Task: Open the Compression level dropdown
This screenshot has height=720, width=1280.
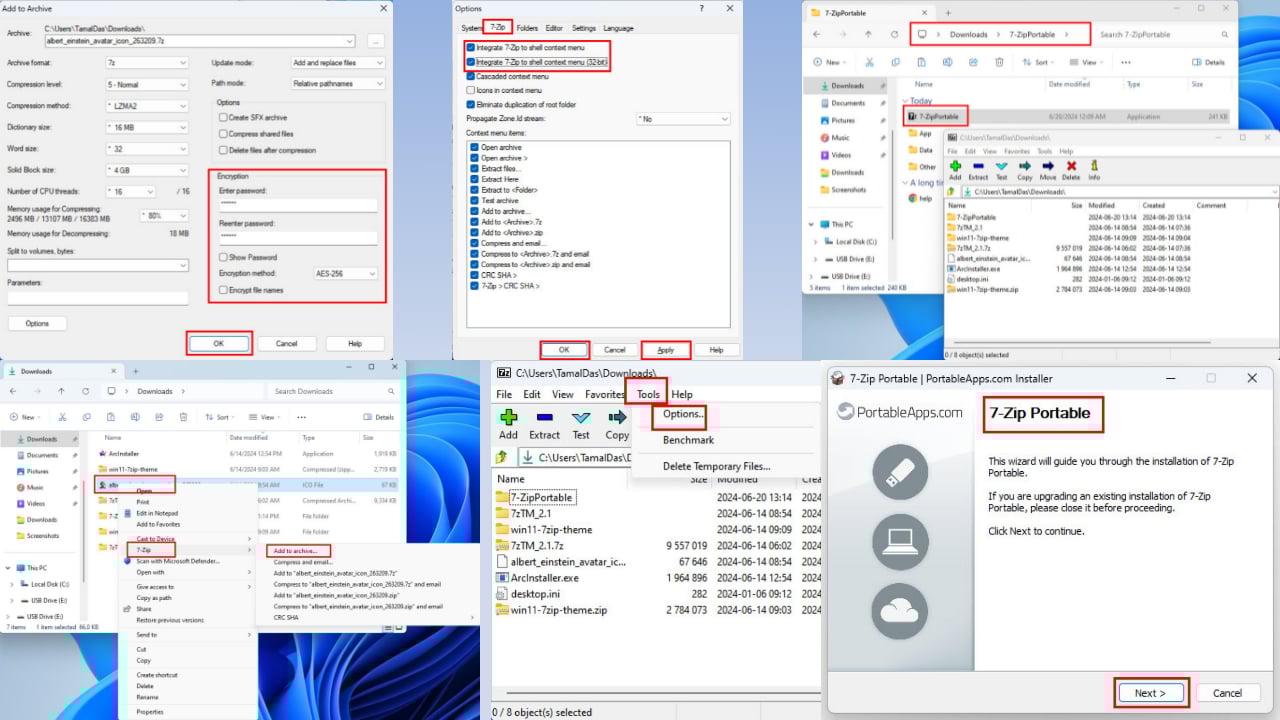Action: [147, 83]
